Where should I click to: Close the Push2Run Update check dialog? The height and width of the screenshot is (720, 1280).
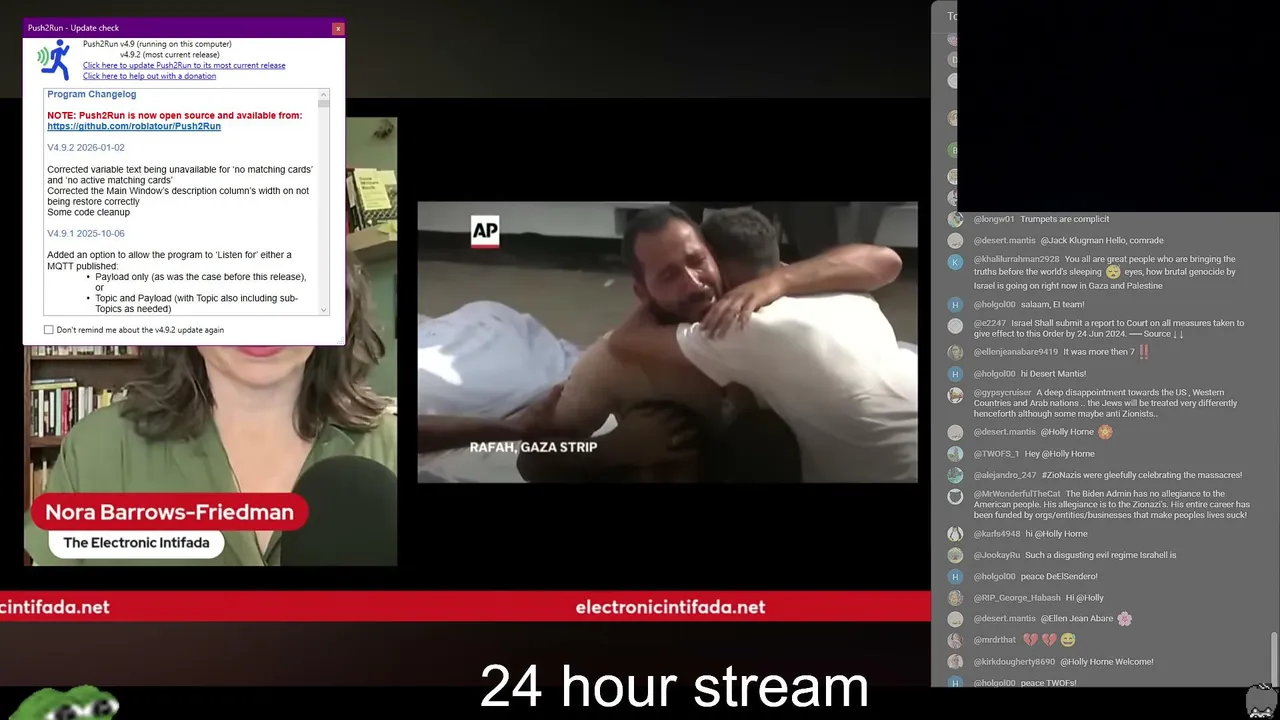click(338, 28)
